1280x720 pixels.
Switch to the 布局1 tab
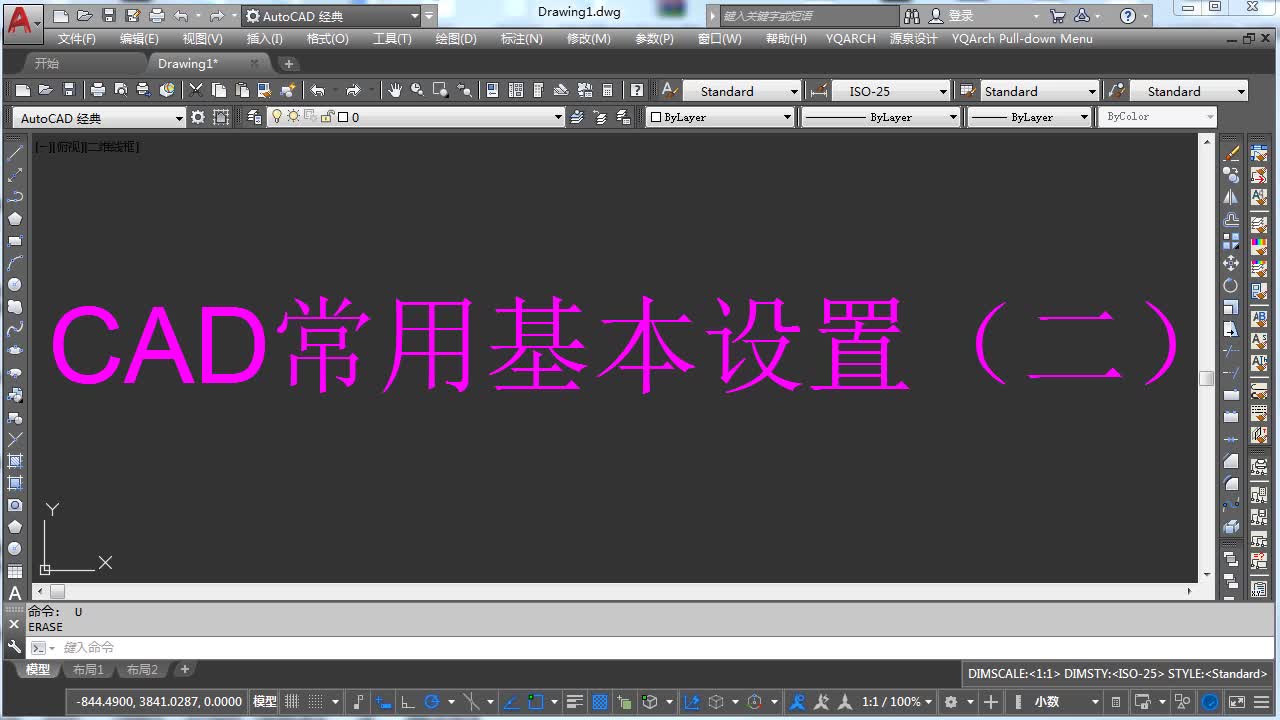coord(88,669)
